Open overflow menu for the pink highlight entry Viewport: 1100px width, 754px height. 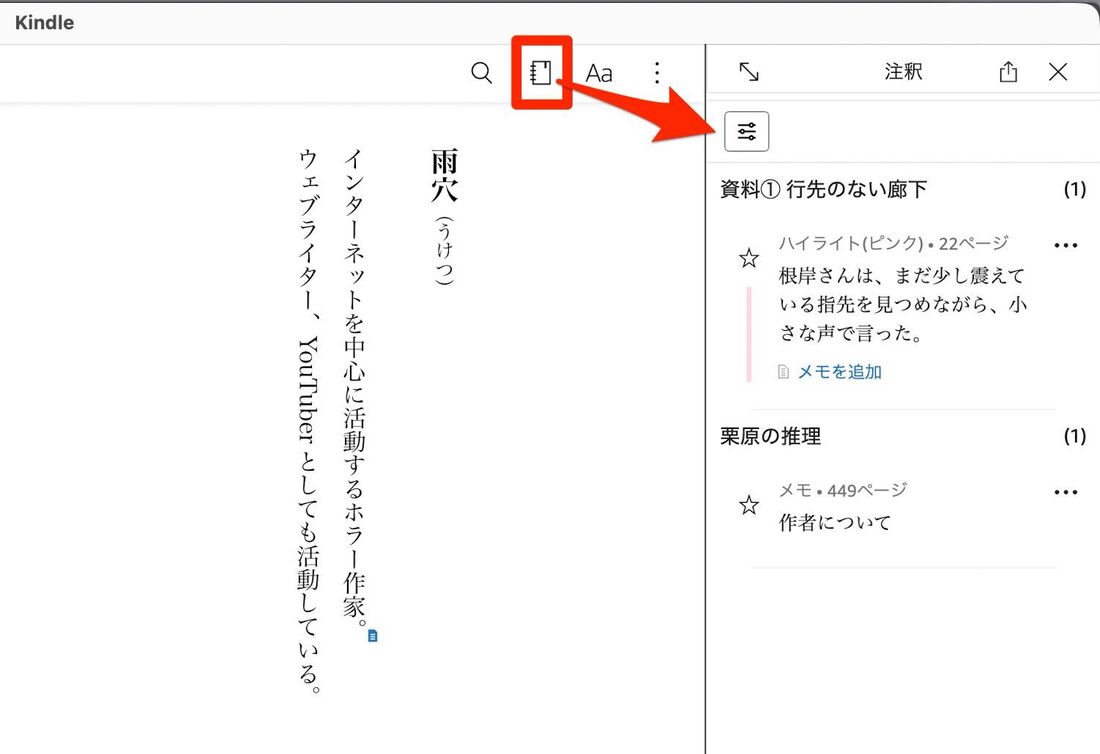coord(1066,245)
